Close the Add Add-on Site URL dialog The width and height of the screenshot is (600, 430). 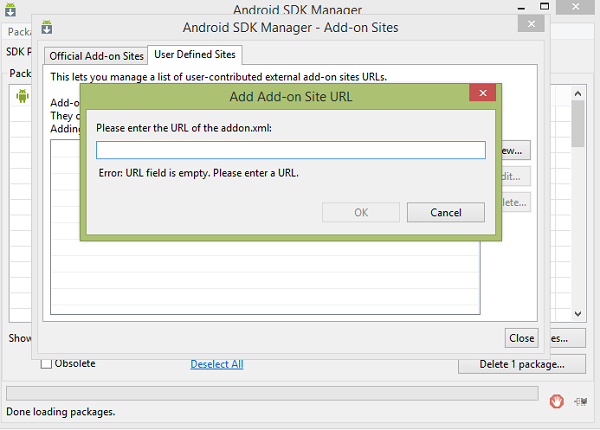(483, 96)
